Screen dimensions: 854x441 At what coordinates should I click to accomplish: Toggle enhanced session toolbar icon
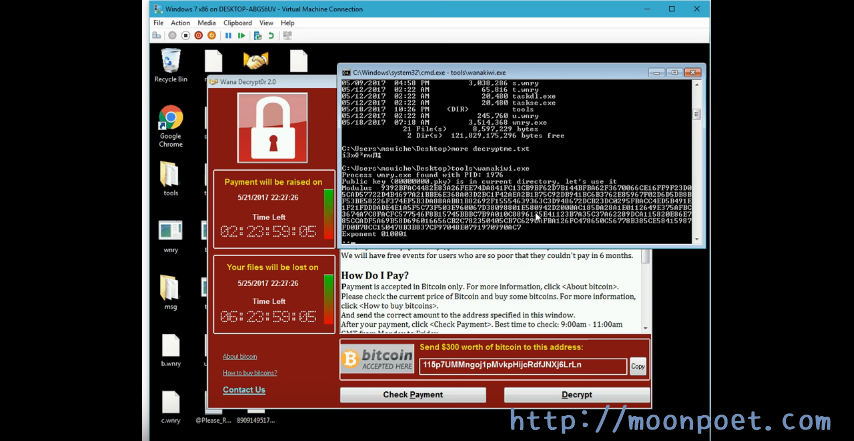pyautogui.click(x=287, y=35)
